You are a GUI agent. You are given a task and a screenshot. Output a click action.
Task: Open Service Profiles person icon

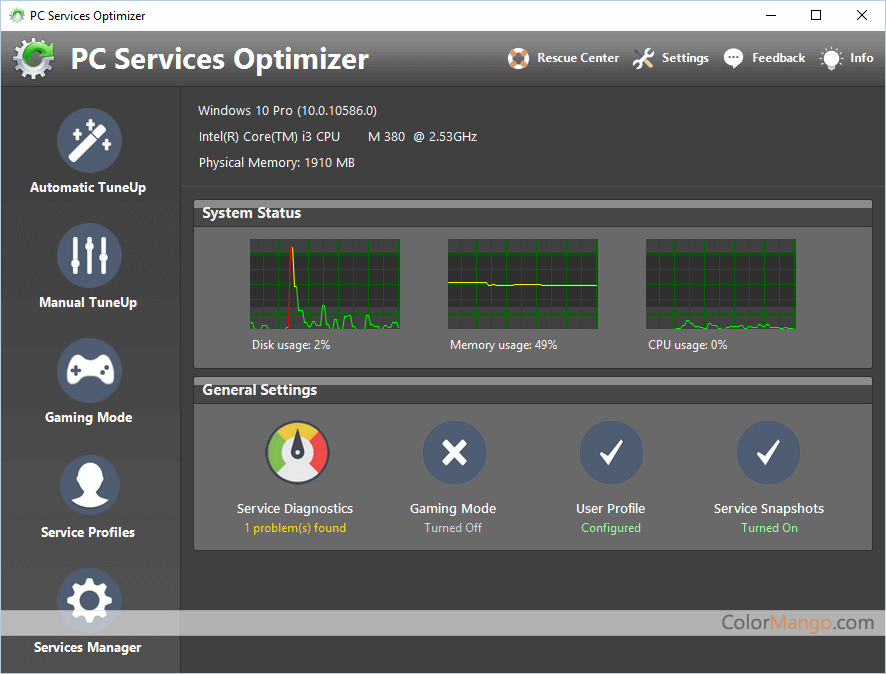[x=89, y=485]
